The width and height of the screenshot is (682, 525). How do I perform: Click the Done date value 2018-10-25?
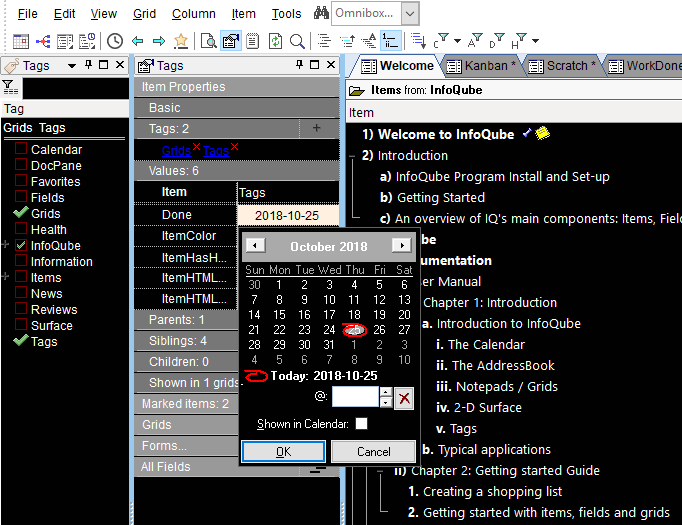pos(287,215)
